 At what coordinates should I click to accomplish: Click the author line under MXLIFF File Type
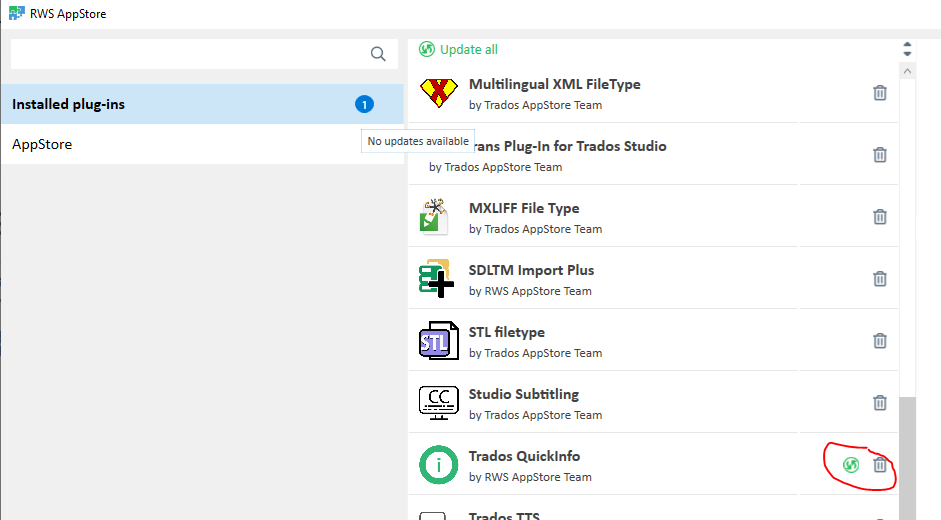click(x=535, y=229)
